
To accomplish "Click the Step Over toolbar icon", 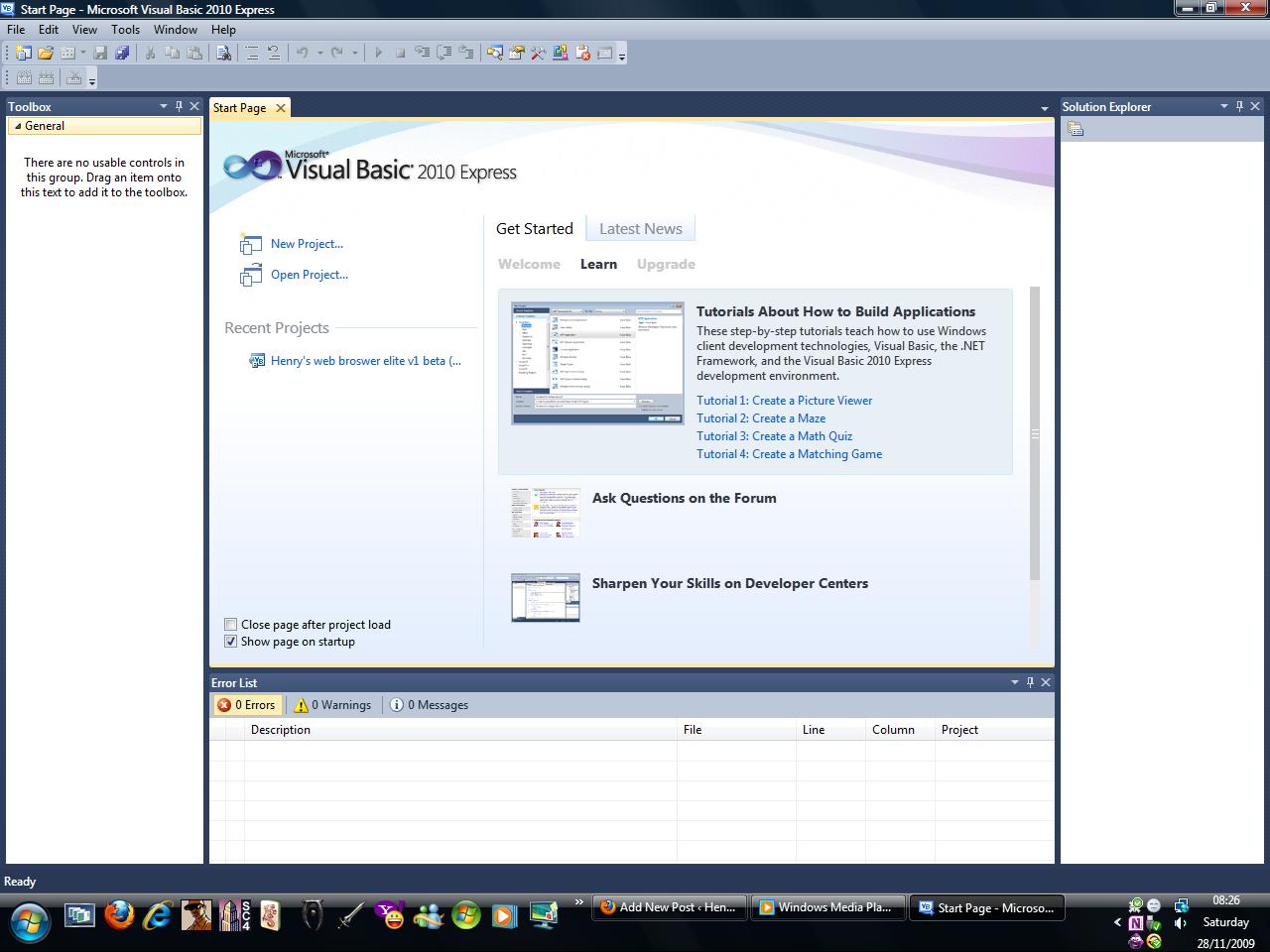I will (444, 54).
